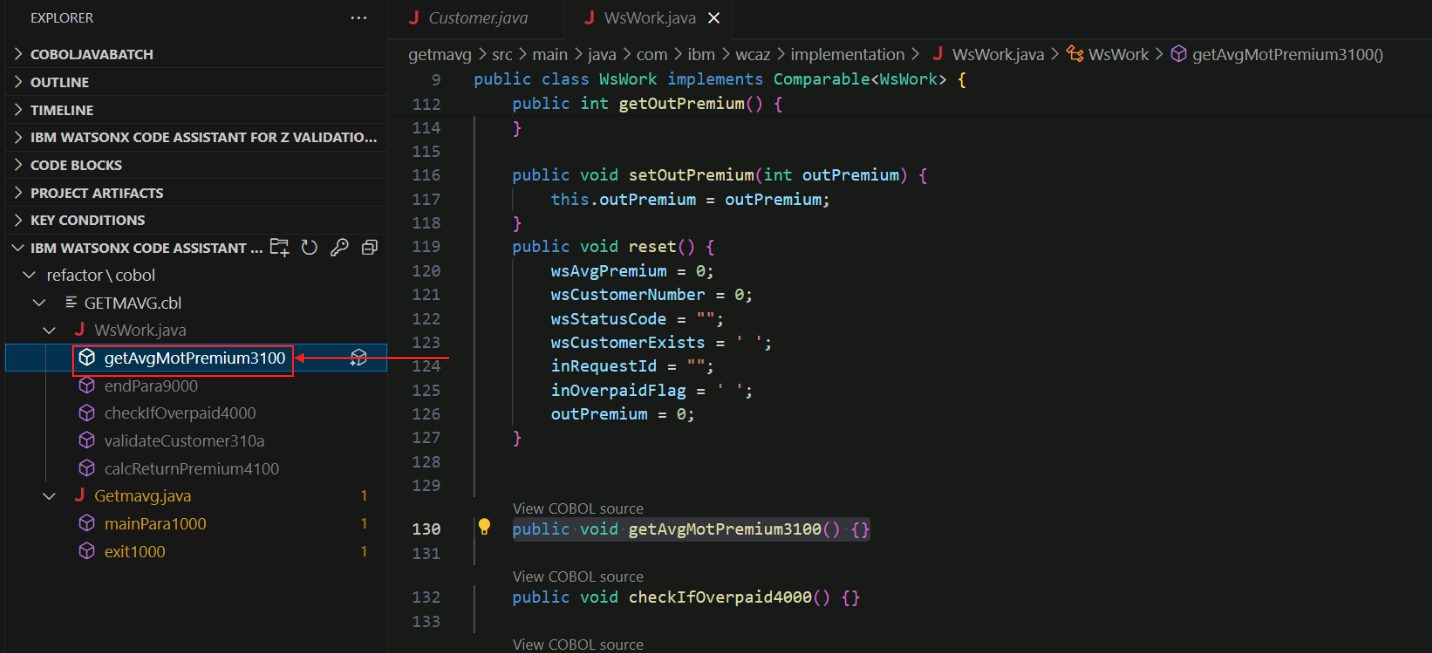Click the cube icon beside checkIfOverpaid4000

(87, 413)
